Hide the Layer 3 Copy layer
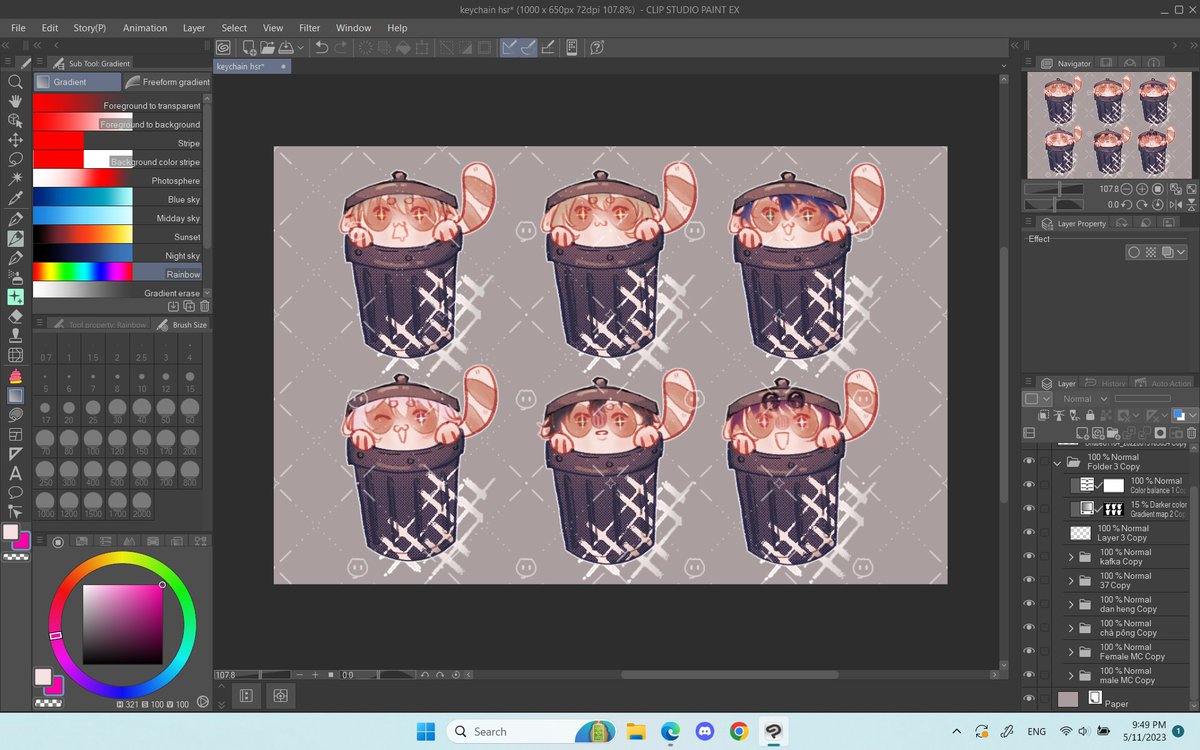This screenshot has width=1200, height=750. click(x=1029, y=533)
